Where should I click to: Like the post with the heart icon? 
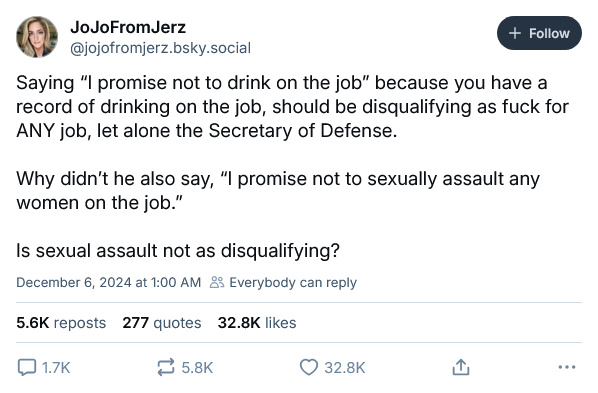click(x=309, y=367)
